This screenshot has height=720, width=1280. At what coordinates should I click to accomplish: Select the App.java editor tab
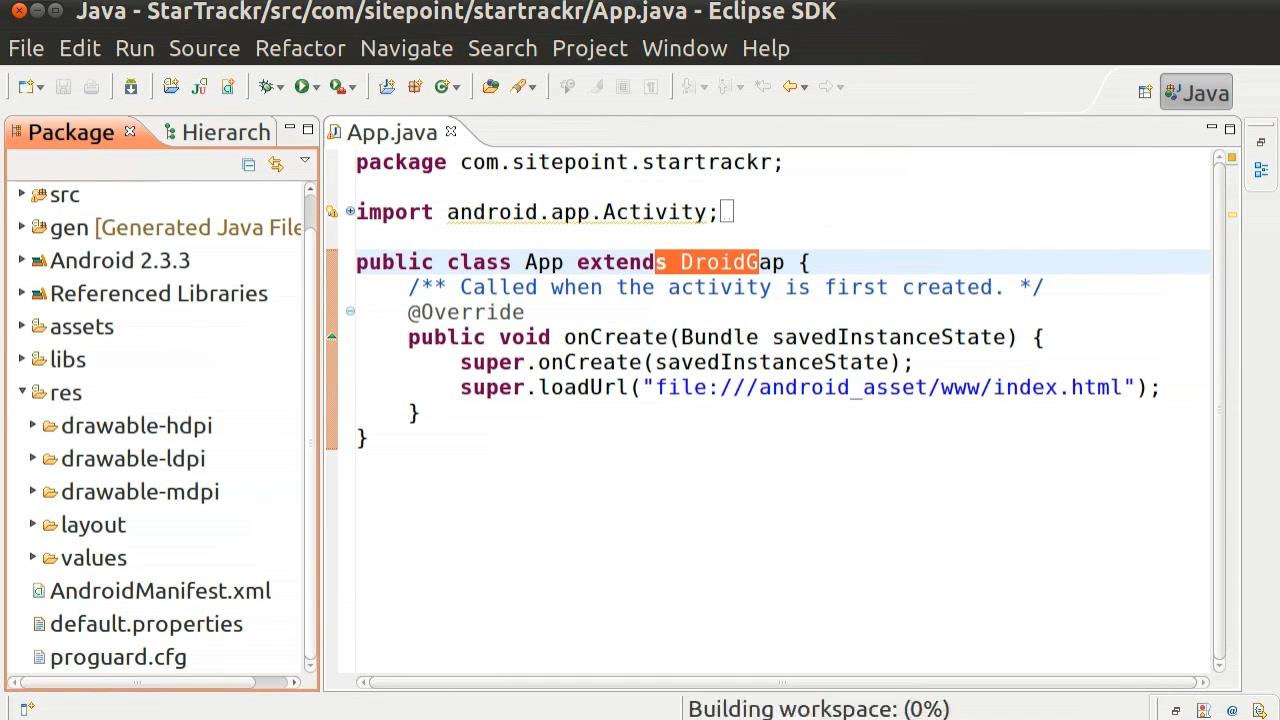pyautogui.click(x=391, y=132)
